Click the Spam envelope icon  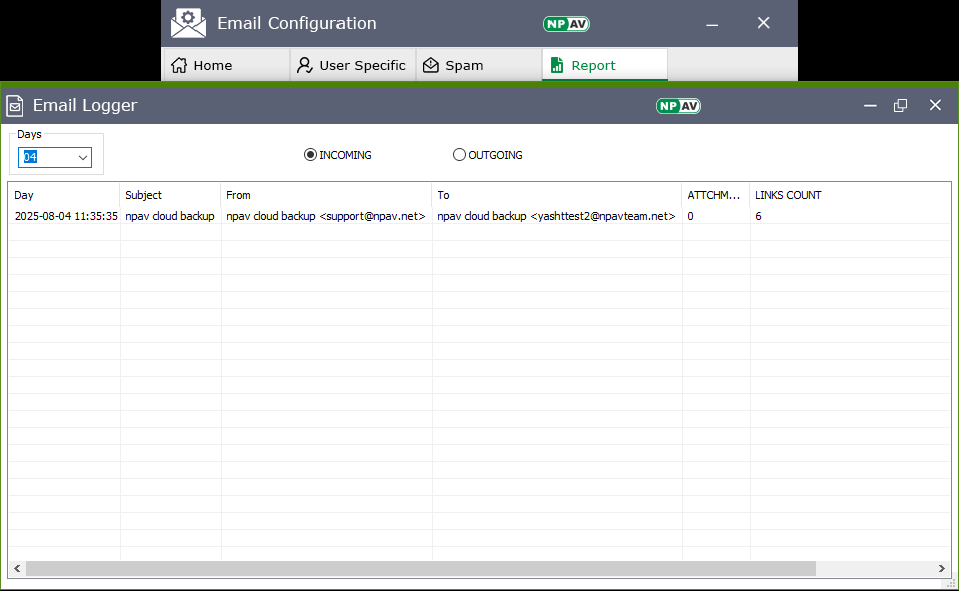tap(431, 65)
